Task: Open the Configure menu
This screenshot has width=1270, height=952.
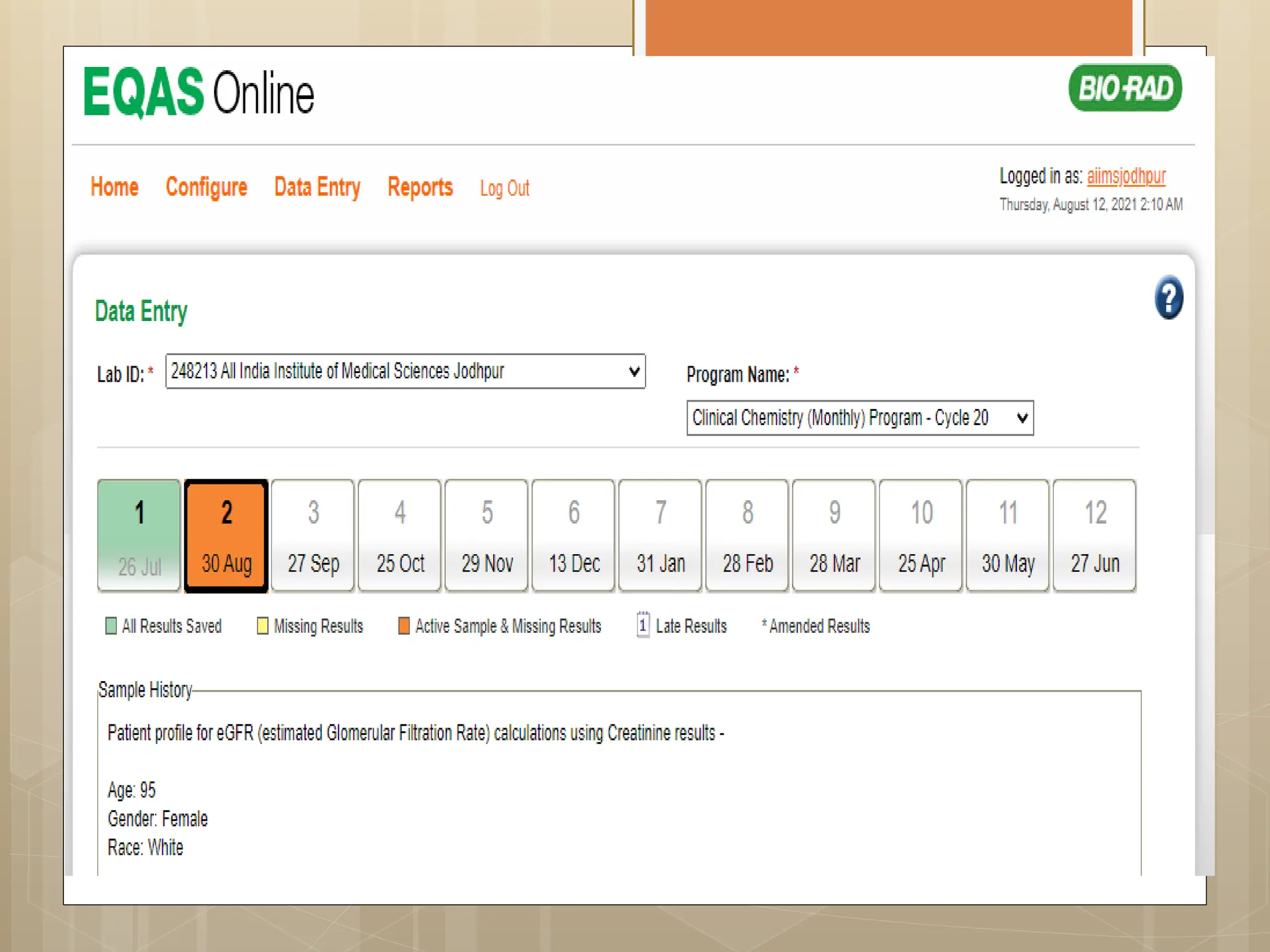Action: click(206, 187)
